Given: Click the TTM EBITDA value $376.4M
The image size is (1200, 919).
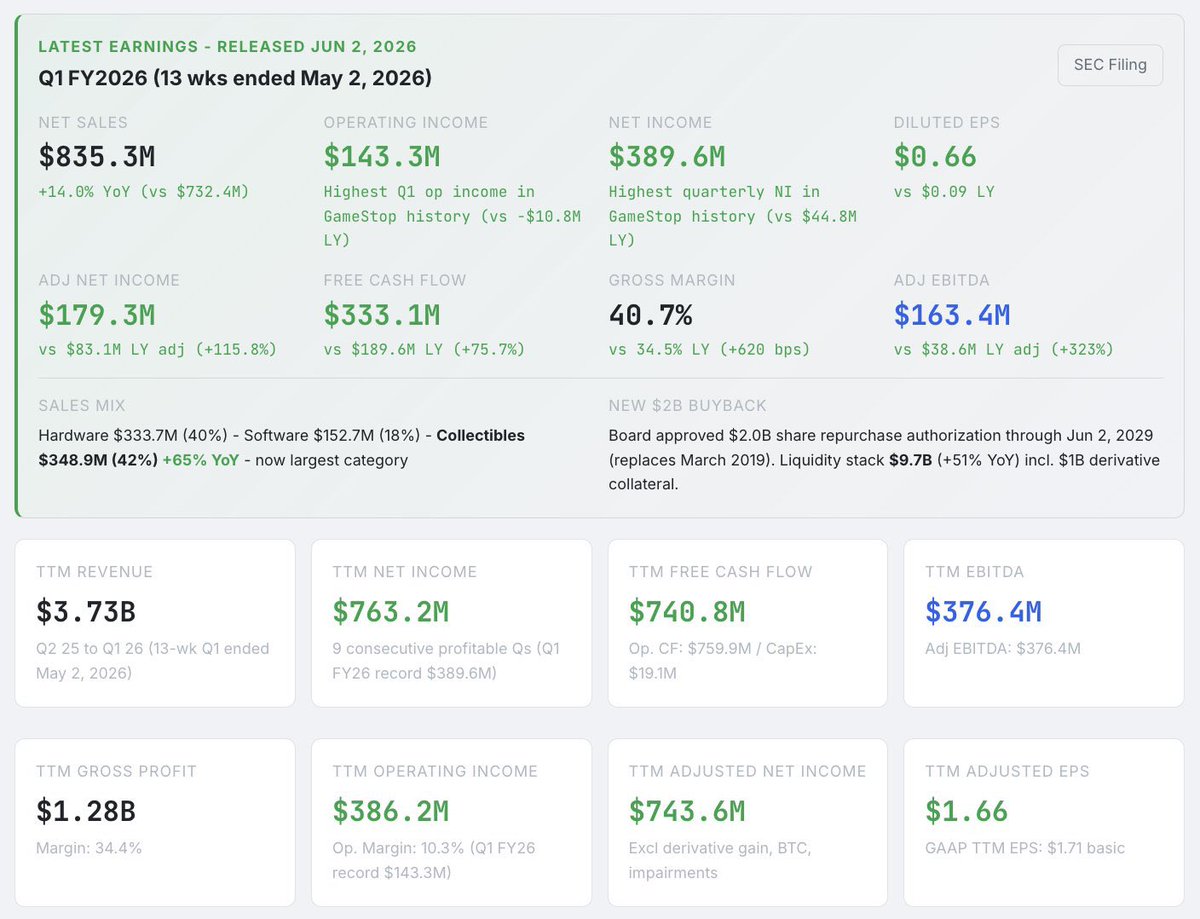Looking at the screenshot, I should [x=983, y=612].
